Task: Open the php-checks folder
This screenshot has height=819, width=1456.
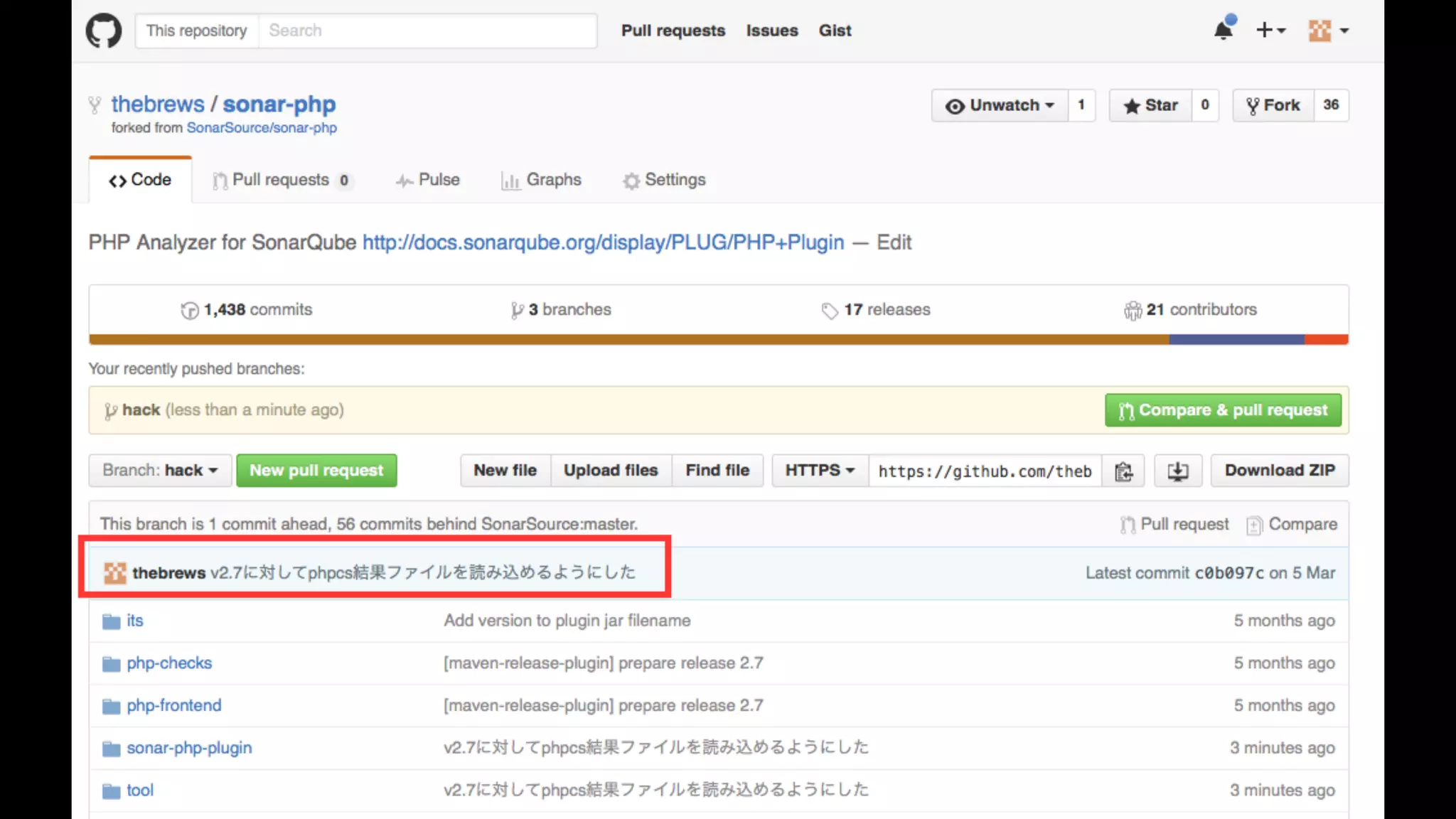Action: [169, 663]
